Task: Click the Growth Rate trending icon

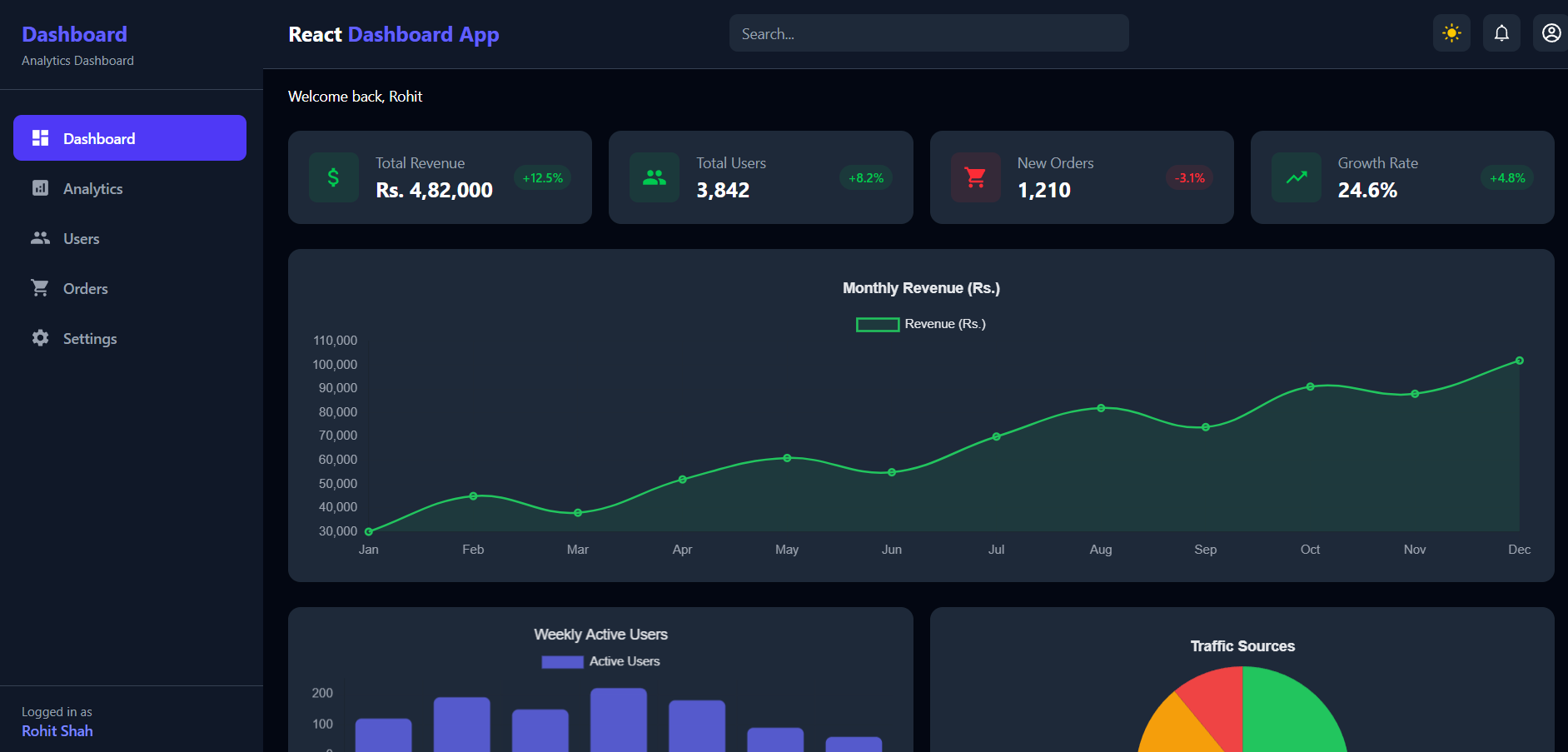Action: click(1296, 177)
